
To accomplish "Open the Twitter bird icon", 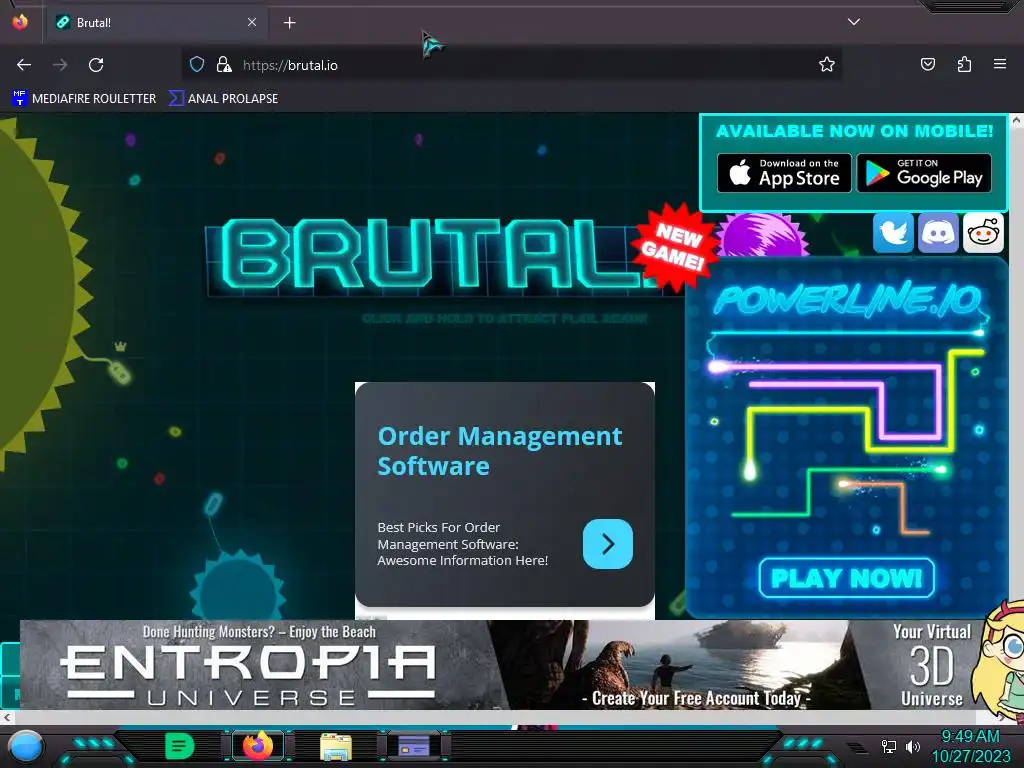I will 893,232.
